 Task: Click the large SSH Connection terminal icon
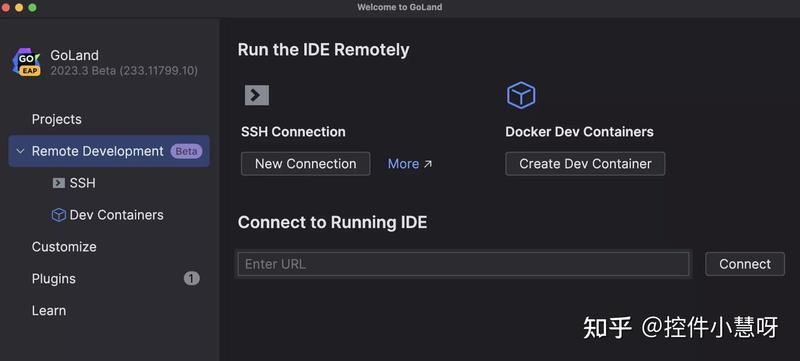[x=257, y=95]
